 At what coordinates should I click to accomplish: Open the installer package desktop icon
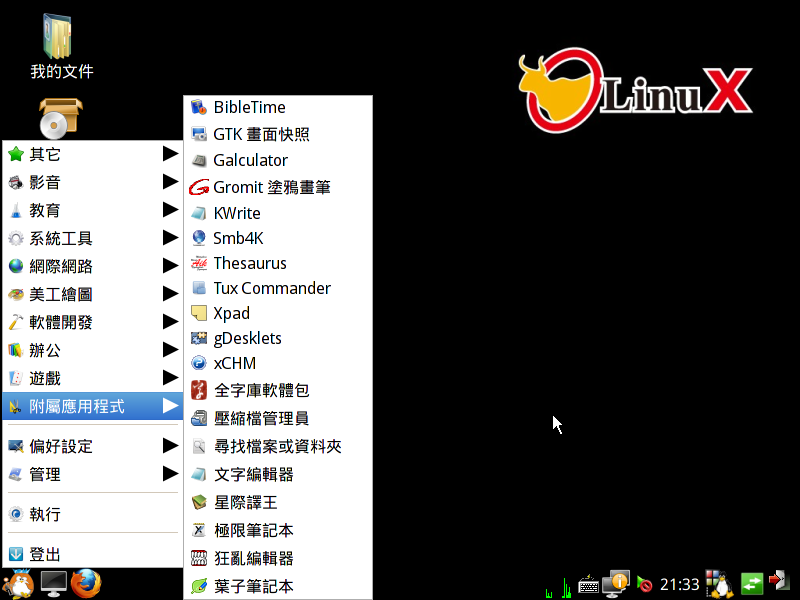tap(61, 118)
